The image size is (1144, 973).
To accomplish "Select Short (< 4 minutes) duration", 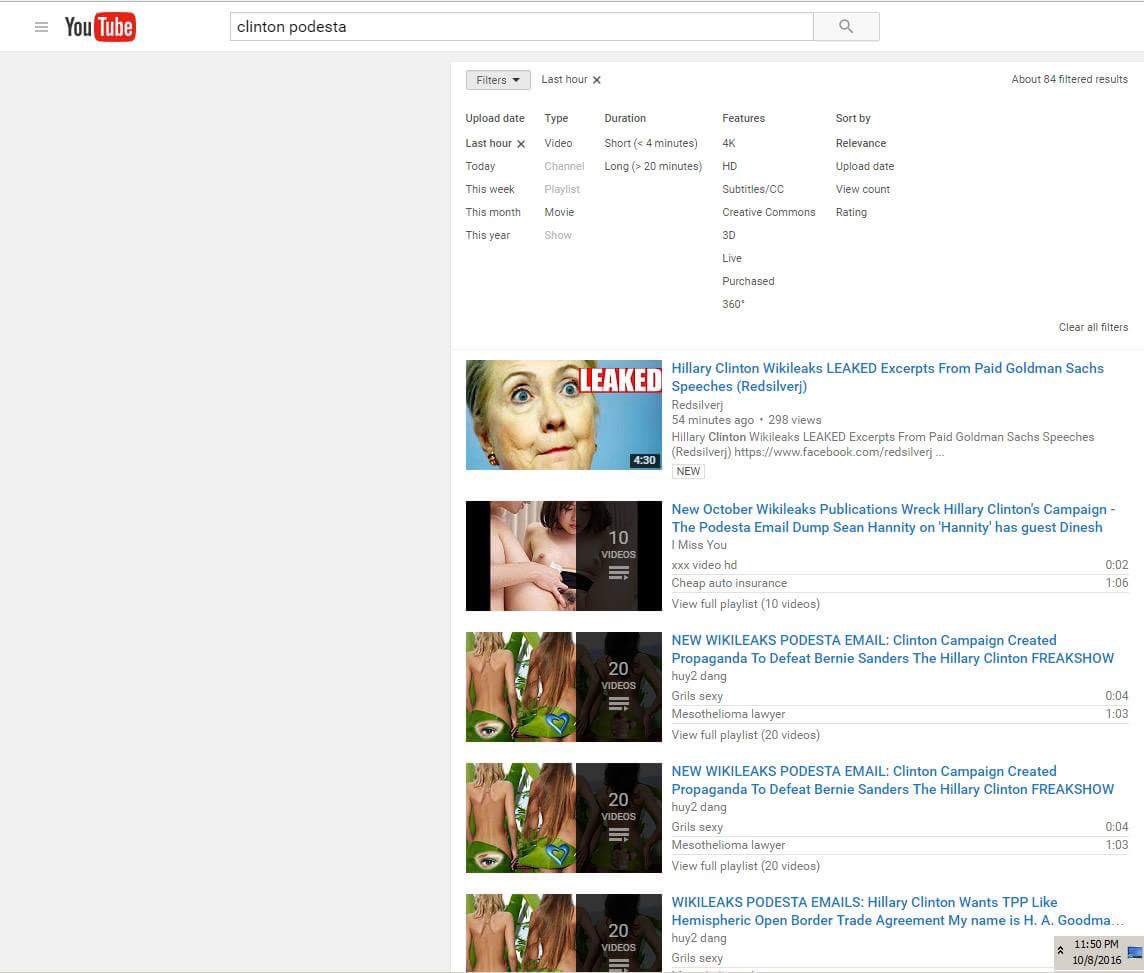I will [651, 143].
